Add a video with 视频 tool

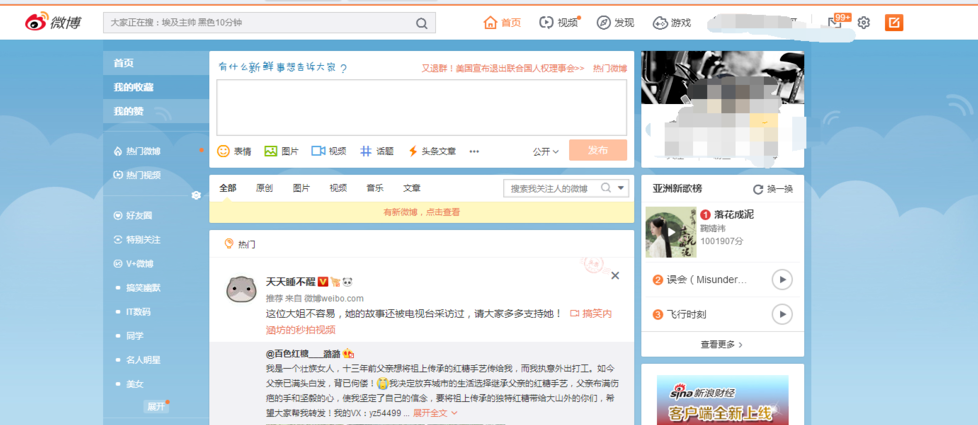(x=329, y=151)
